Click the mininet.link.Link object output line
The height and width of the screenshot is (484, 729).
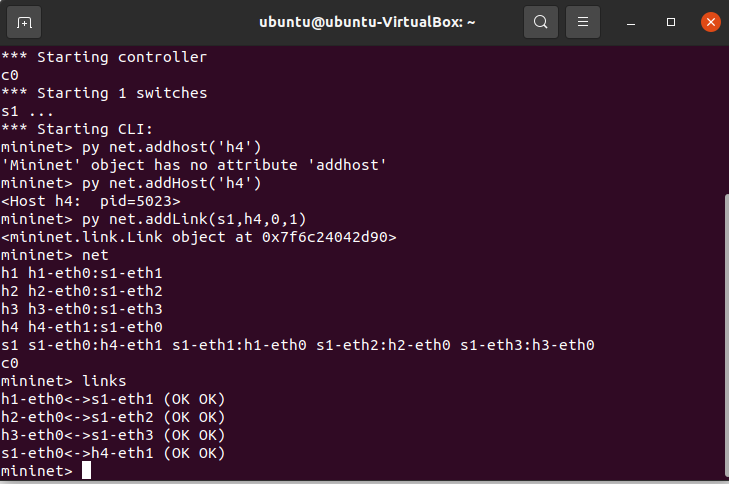199,237
